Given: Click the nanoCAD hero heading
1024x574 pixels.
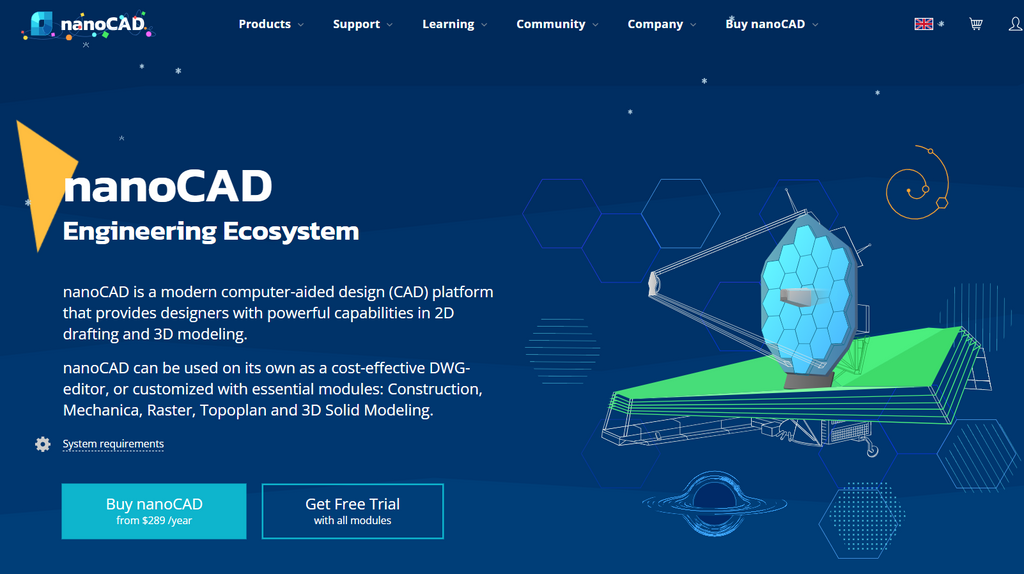Looking at the screenshot, I should pos(167,186).
